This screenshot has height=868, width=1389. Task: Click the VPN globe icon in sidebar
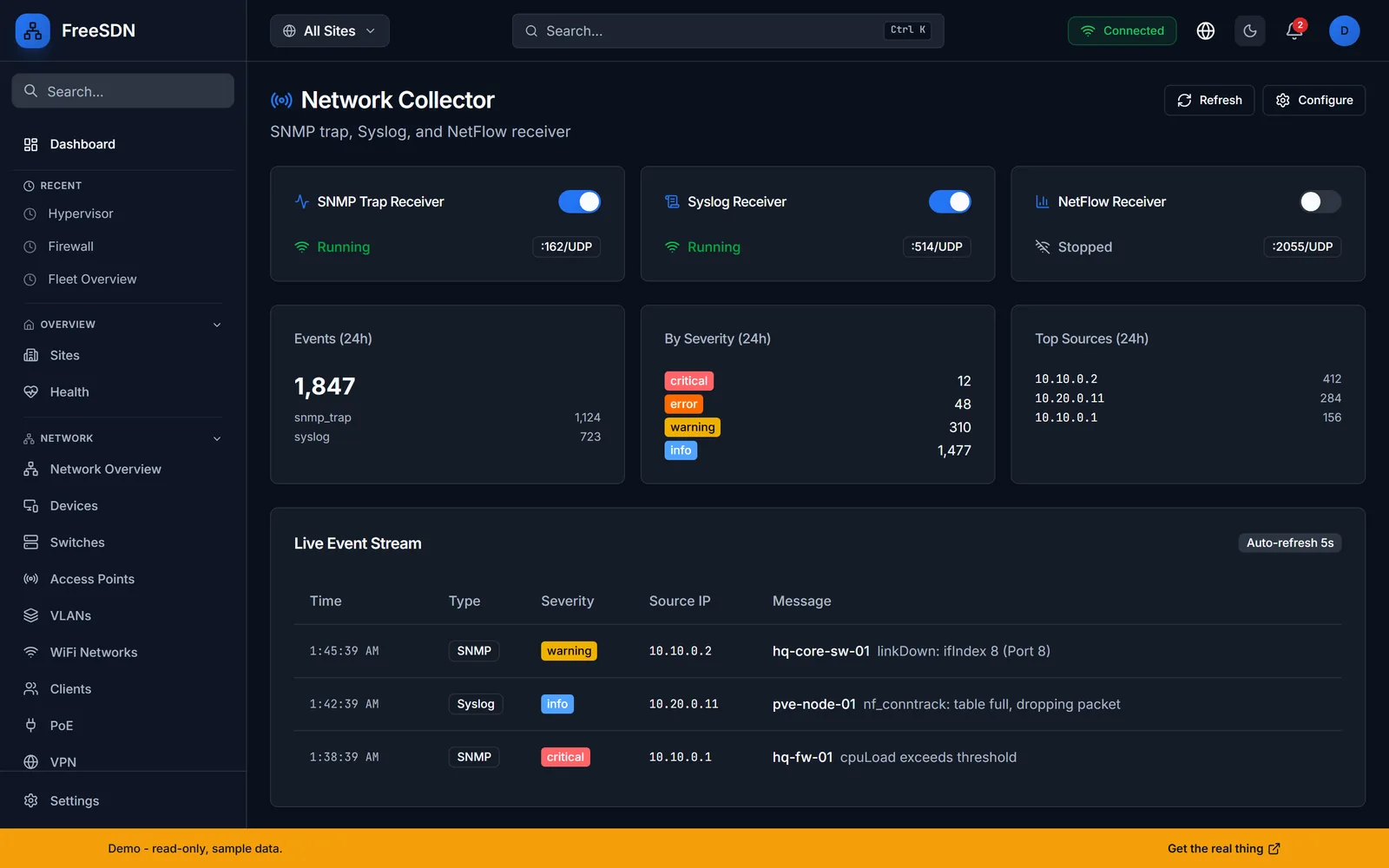click(x=31, y=762)
